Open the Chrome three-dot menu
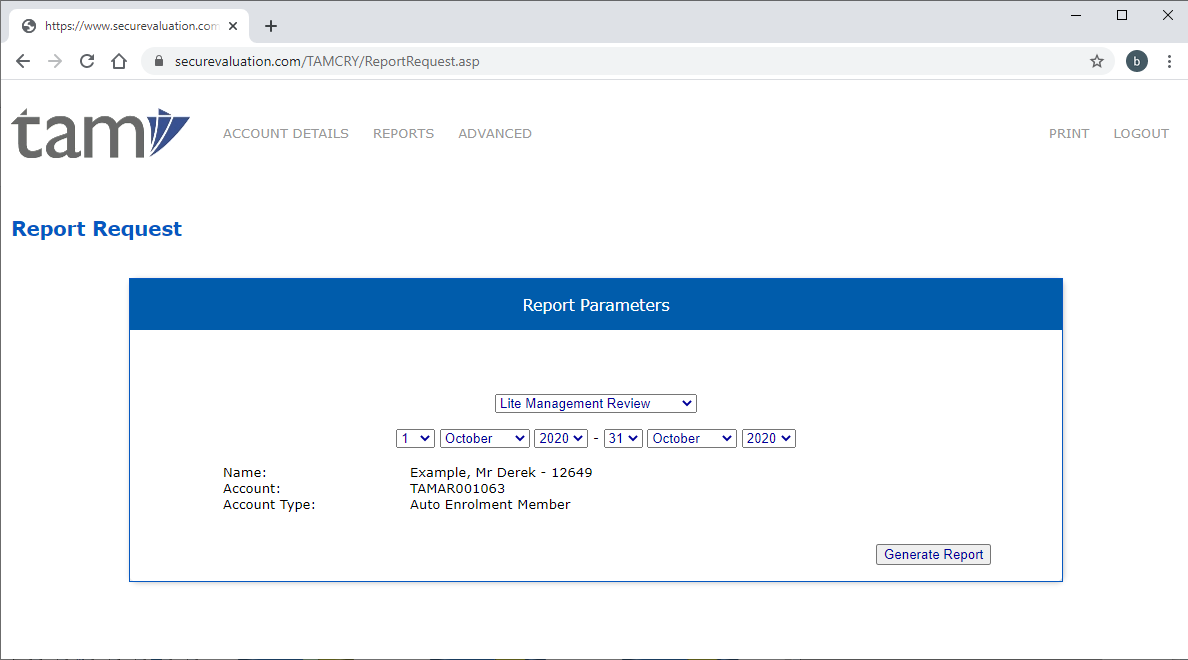Image resolution: width=1188 pixels, height=660 pixels. pyautogui.click(x=1169, y=61)
